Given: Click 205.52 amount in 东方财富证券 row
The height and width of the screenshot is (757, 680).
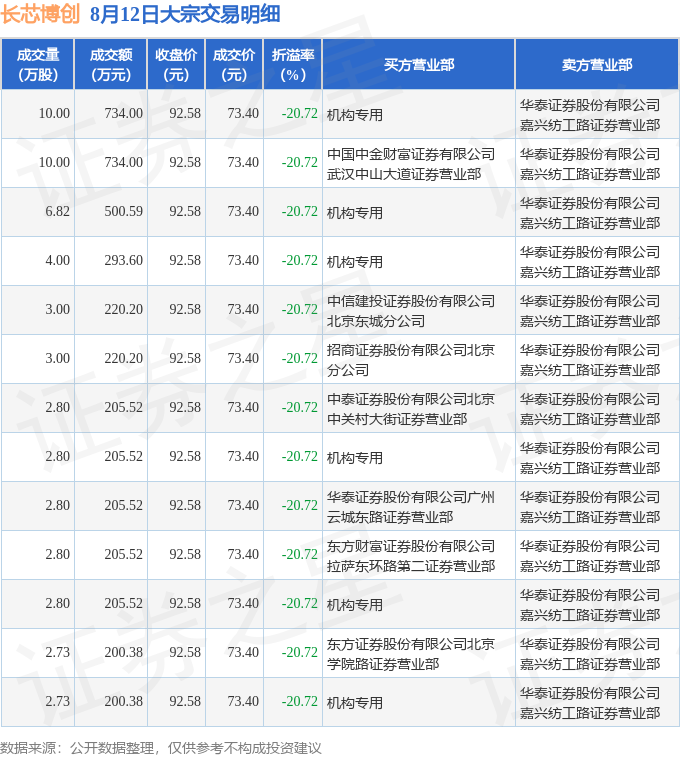Looking at the screenshot, I should (x=124, y=555).
